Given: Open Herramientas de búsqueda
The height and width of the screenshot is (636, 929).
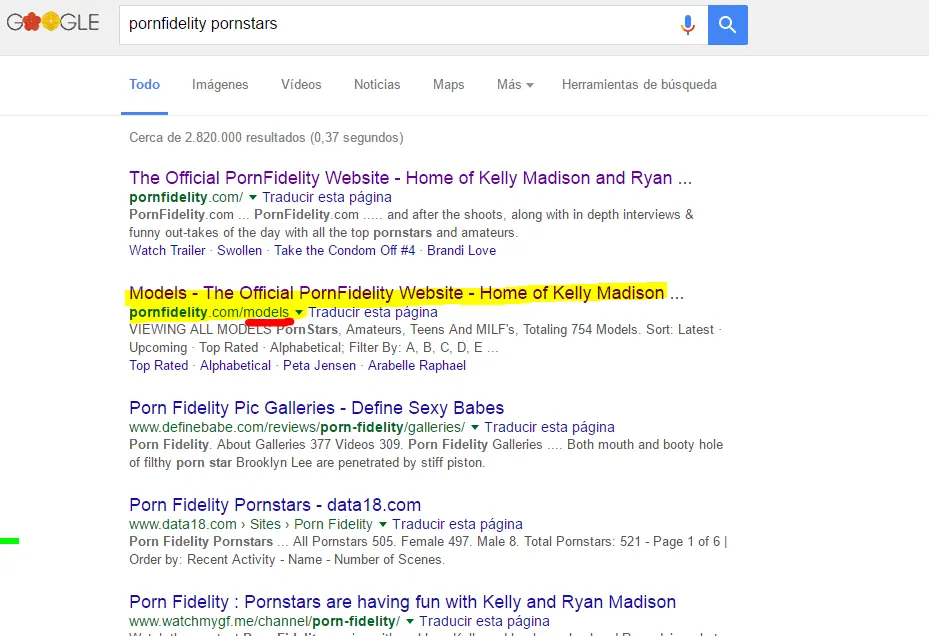Looking at the screenshot, I should 639,85.
